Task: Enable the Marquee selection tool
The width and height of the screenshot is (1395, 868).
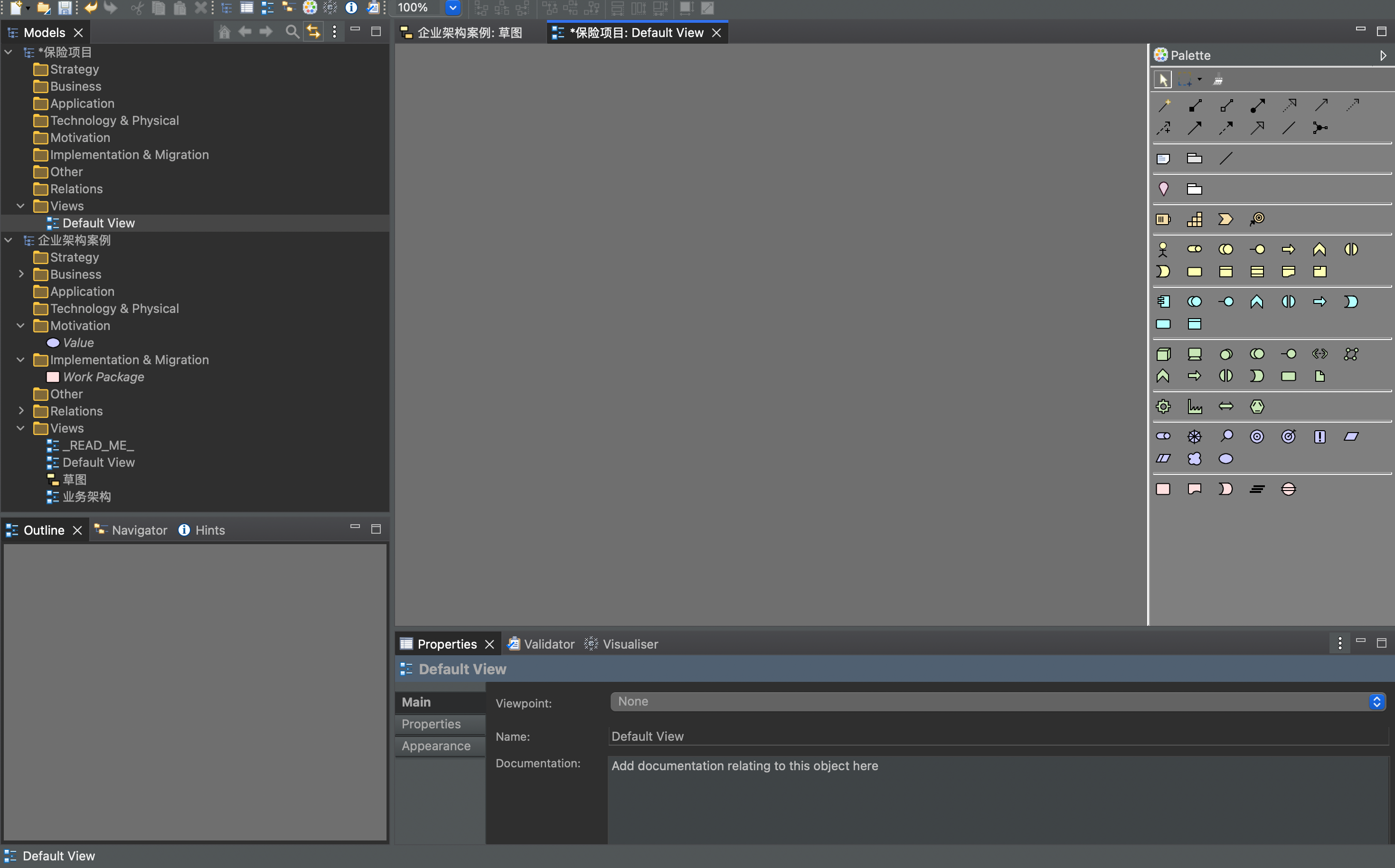Action: click(x=1185, y=80)
